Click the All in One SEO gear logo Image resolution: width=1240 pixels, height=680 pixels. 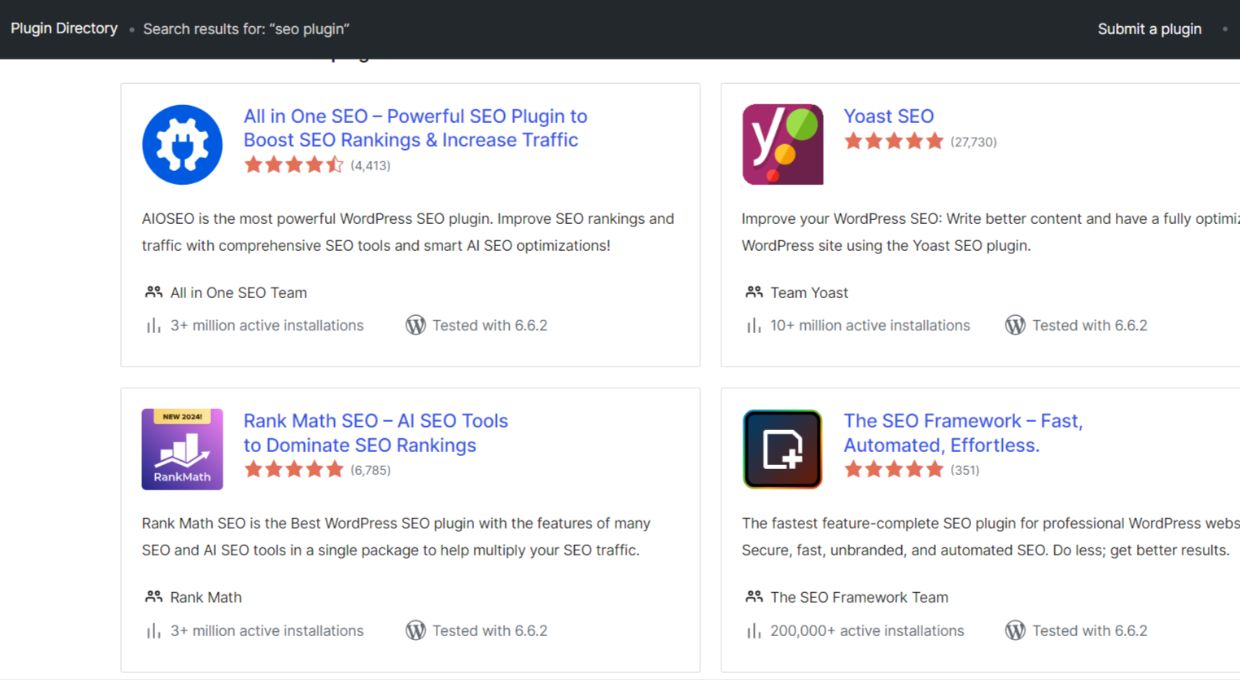(x=182, y=144)
